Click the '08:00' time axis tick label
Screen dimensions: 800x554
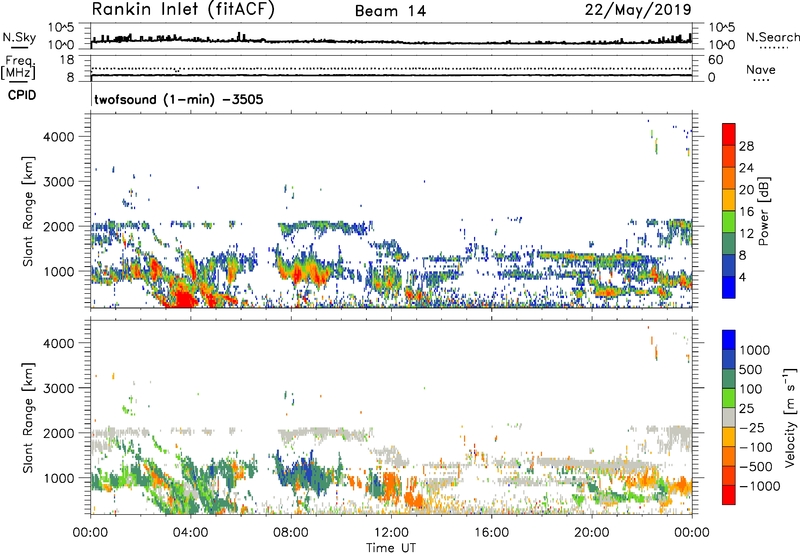291,533
